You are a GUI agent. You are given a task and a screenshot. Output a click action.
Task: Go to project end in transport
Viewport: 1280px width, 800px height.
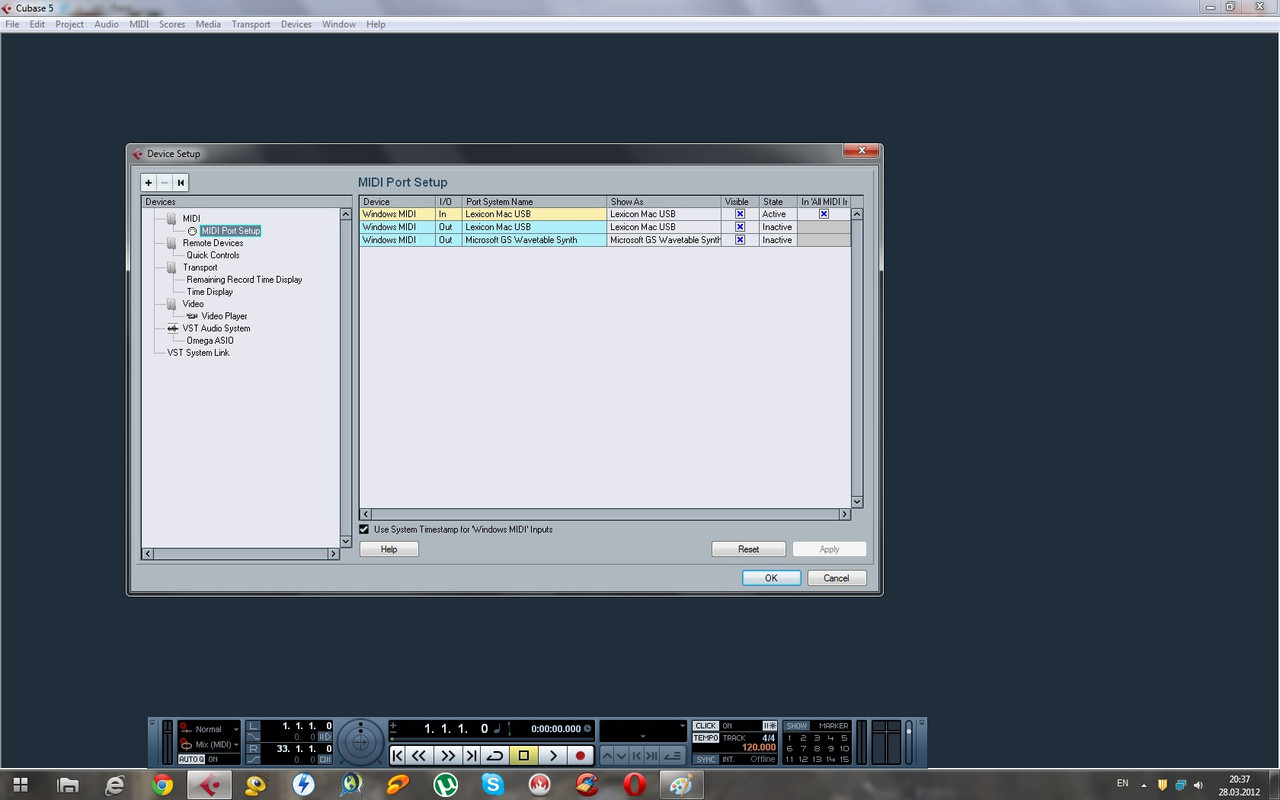coord(471,756)
